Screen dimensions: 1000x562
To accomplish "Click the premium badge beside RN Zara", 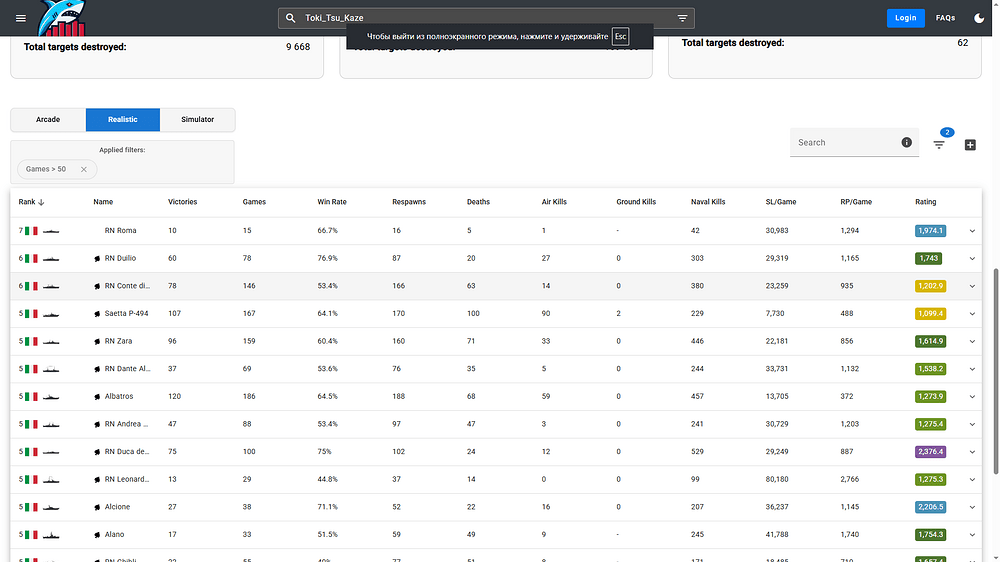I will (x=97, y=341).
